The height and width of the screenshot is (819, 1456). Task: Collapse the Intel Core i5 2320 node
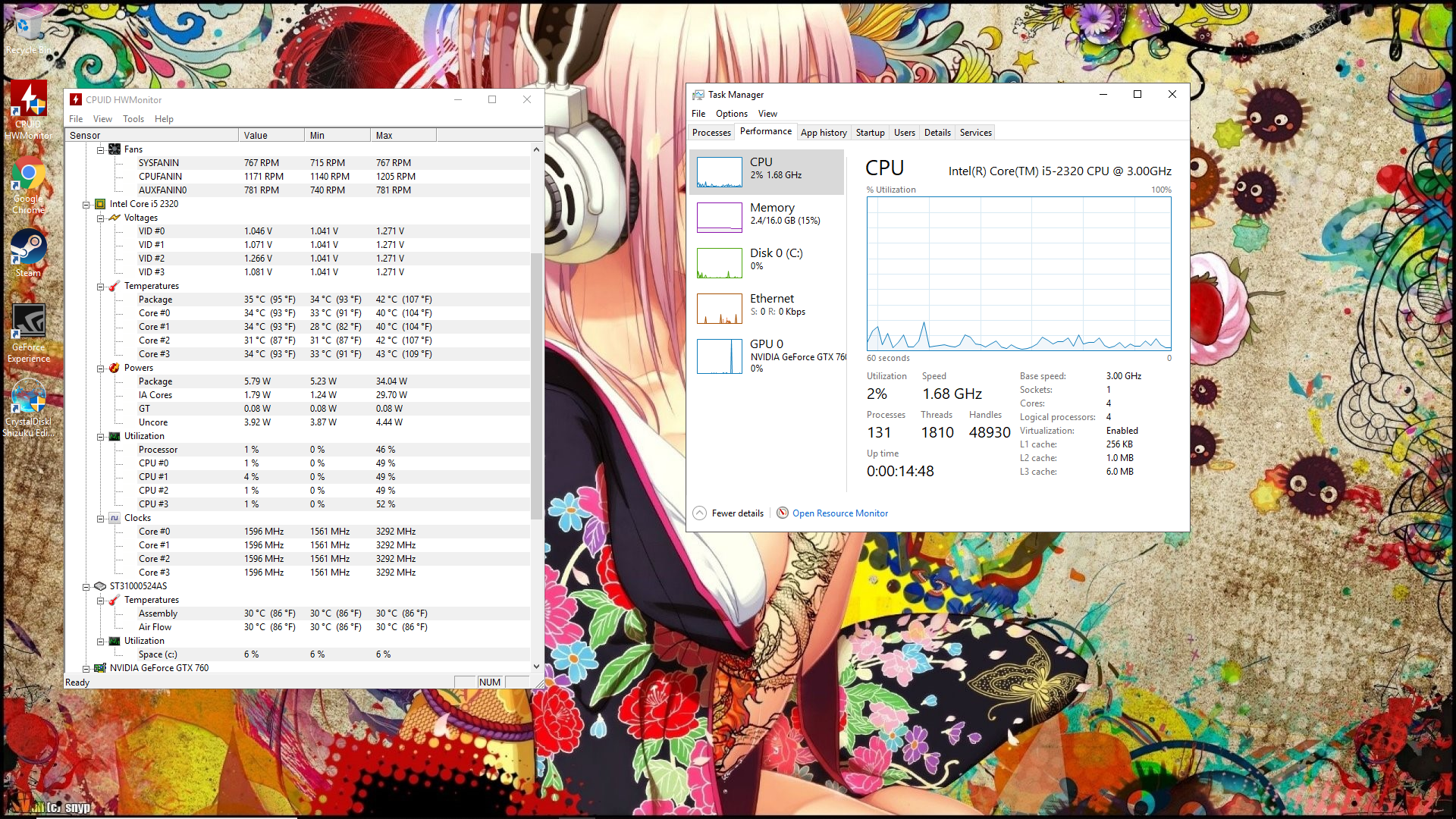click(86, 205)
